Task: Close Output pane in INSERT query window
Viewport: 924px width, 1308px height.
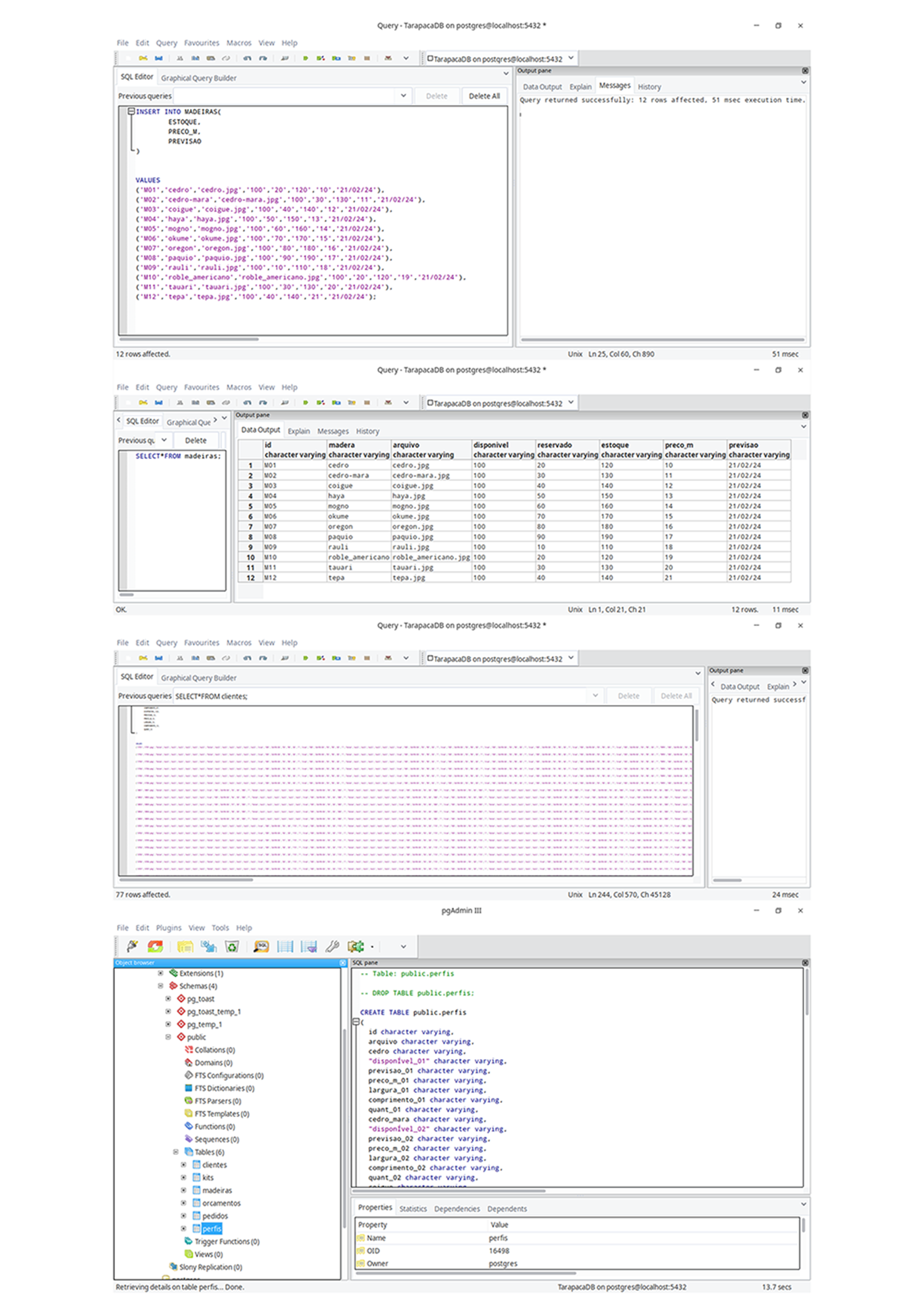Action: [805, 70]
